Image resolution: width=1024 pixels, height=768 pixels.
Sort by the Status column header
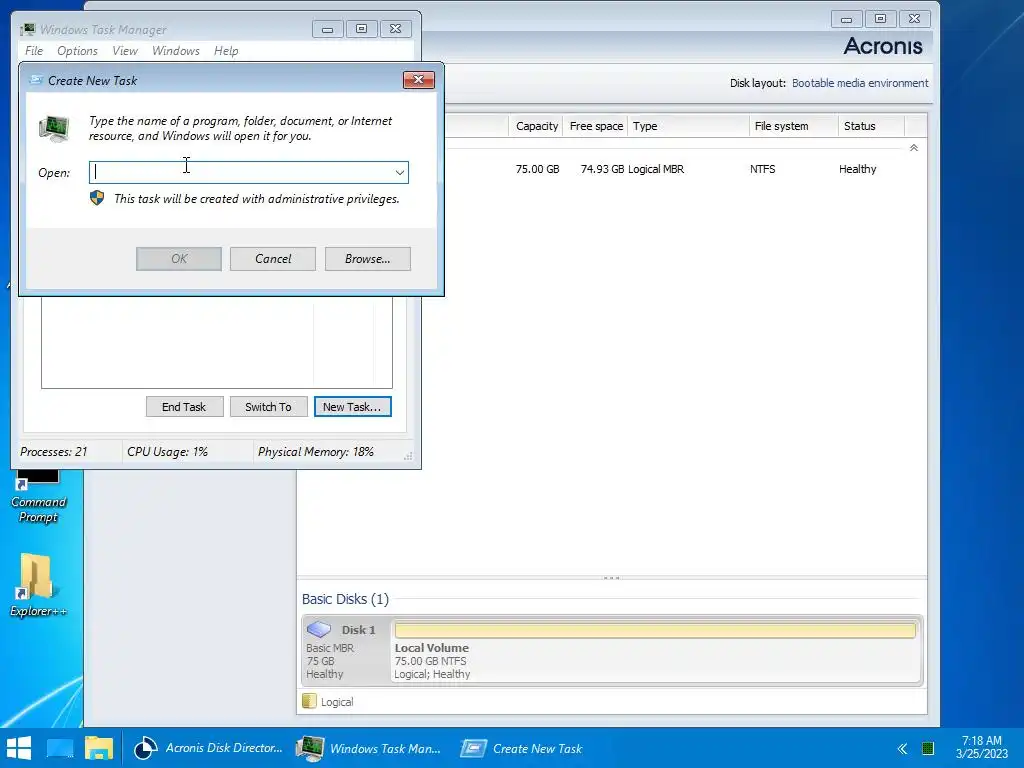click(871, 126)
